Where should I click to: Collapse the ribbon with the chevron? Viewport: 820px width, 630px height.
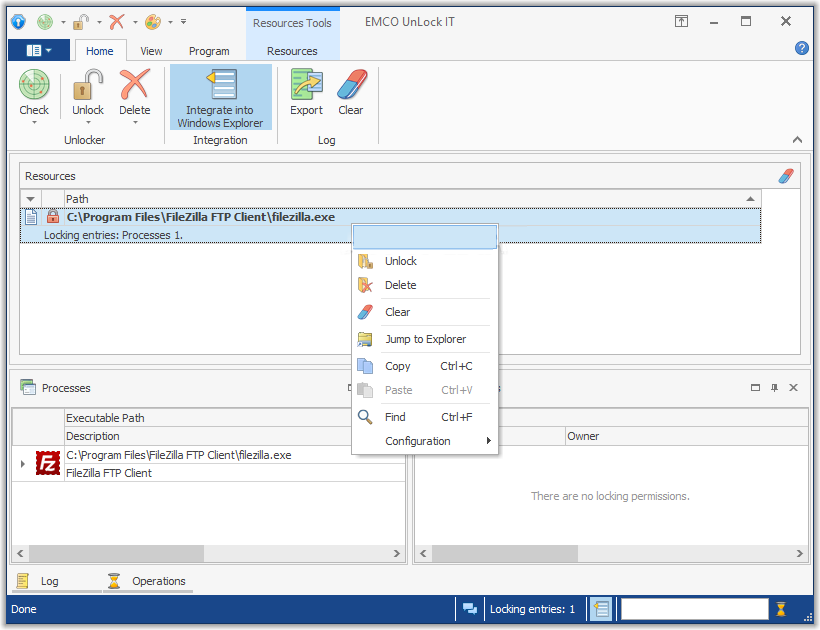click(x=797, y=141)
